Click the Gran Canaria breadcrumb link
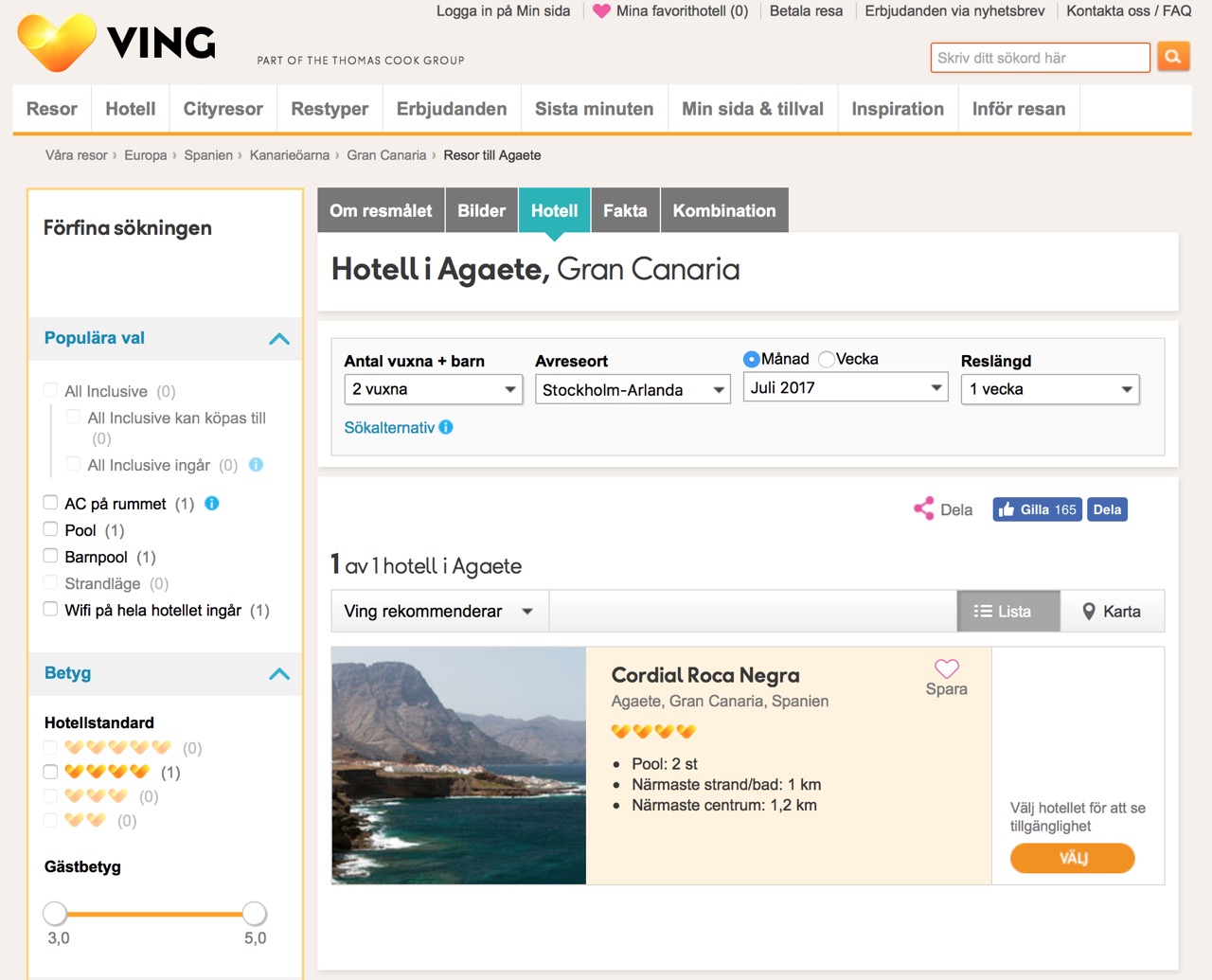The width and height of the screenshot is (1212, 980). (x=386, y=155)
